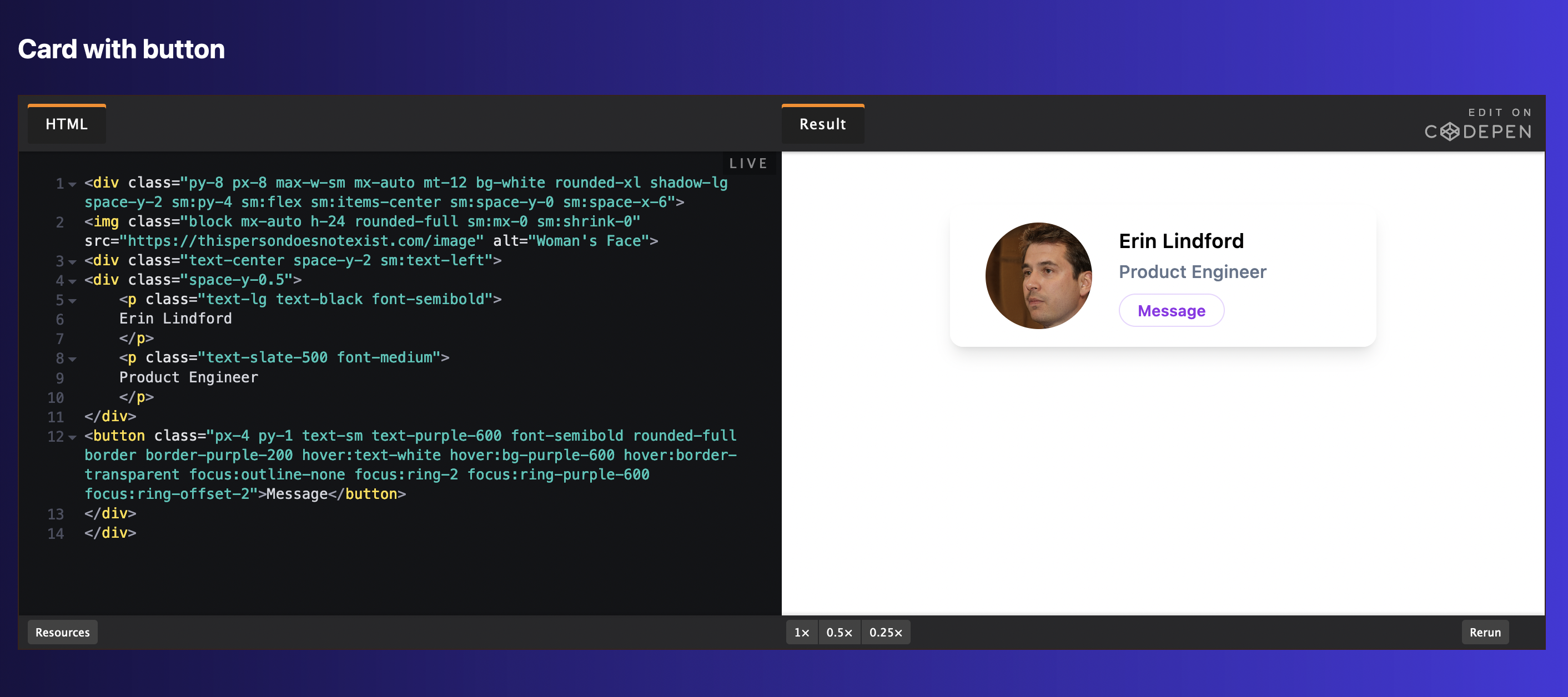Fold the paragraph tag at line 5
1568x697 pixels.
(72, 300)
